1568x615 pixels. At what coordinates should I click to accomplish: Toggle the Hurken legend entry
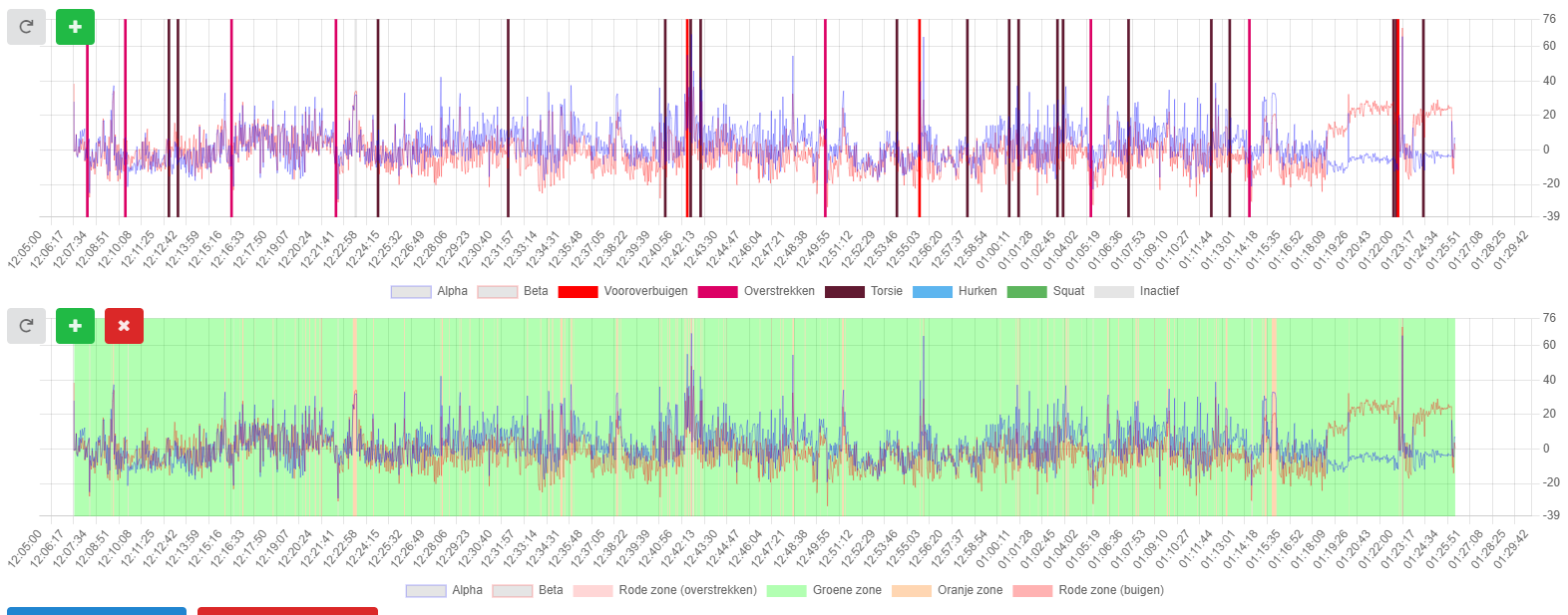point(955,291)
